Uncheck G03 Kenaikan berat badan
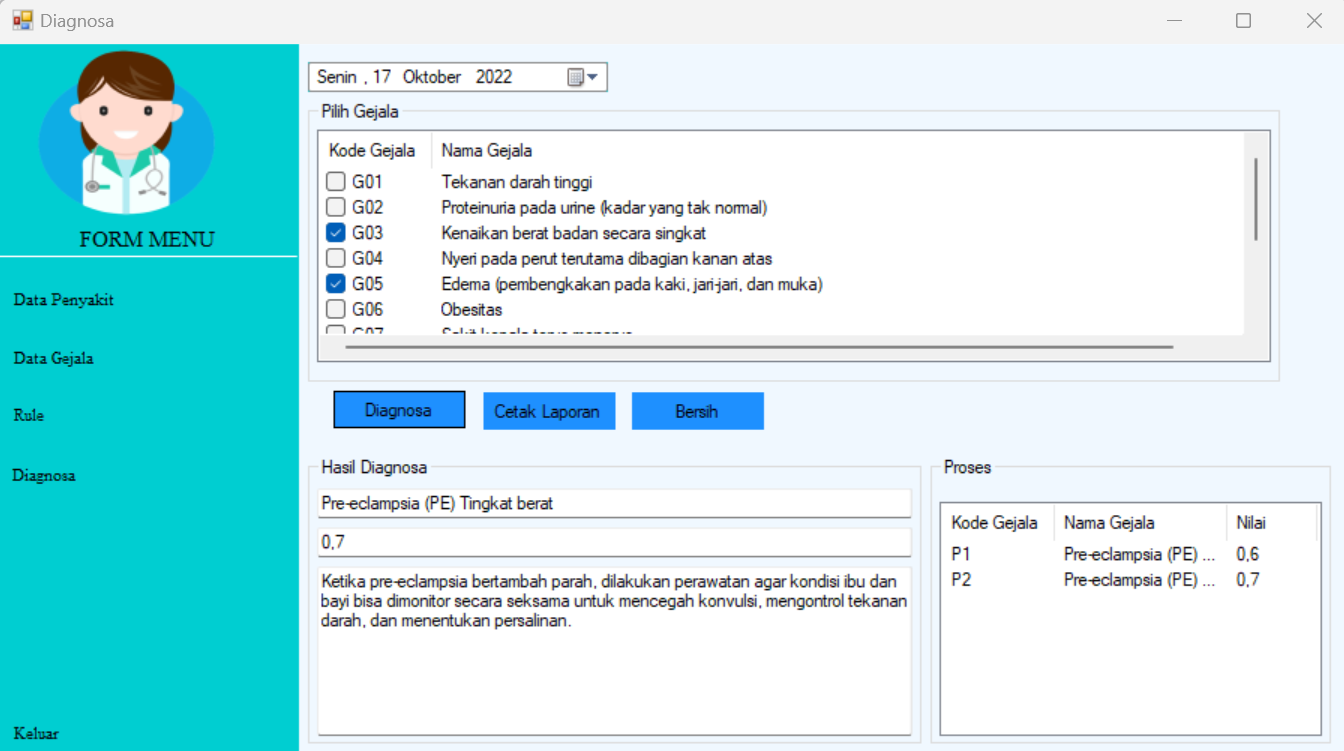Image resolution: width=1344 pixels, height=751 pixels. [x=335, y=232]
